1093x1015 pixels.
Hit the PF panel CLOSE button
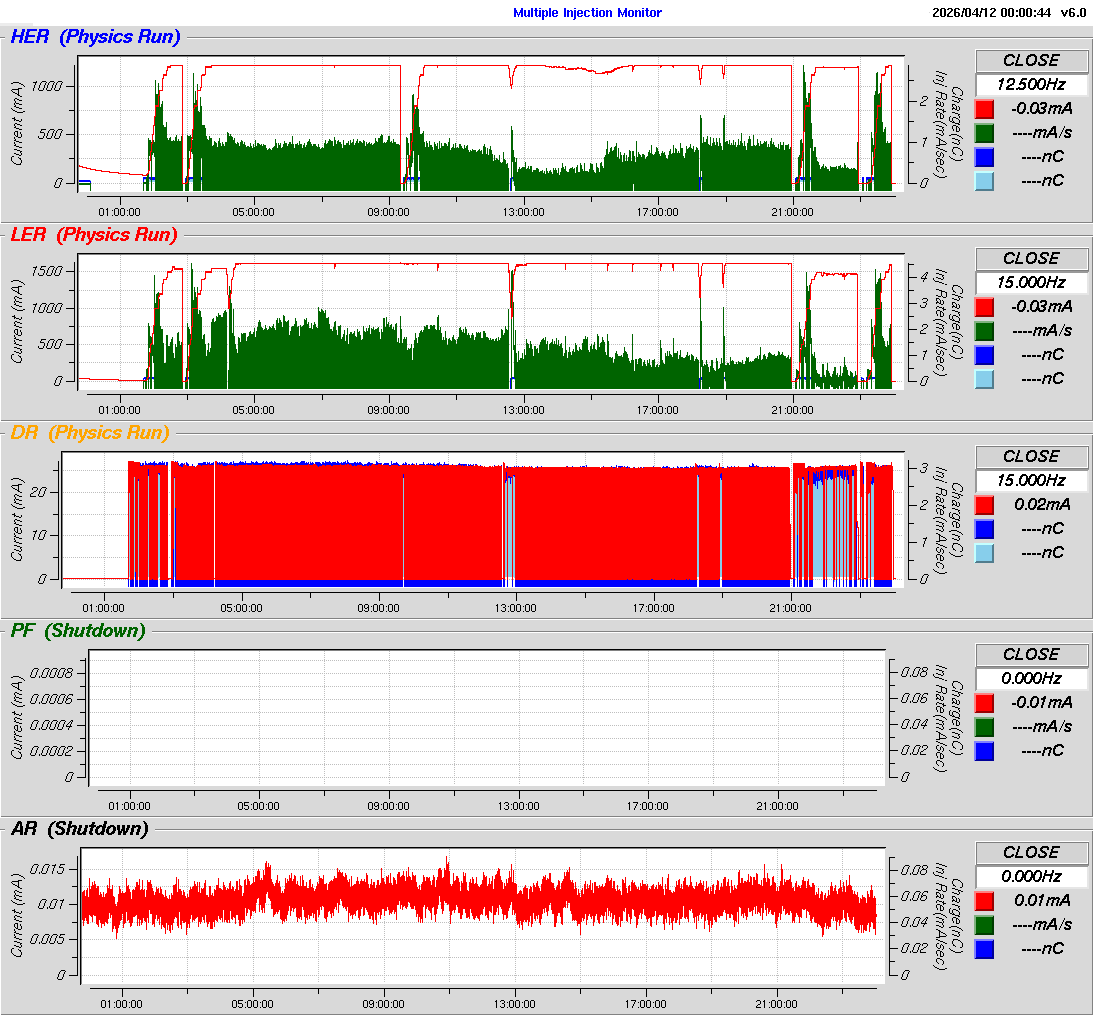pos(1030,654)
